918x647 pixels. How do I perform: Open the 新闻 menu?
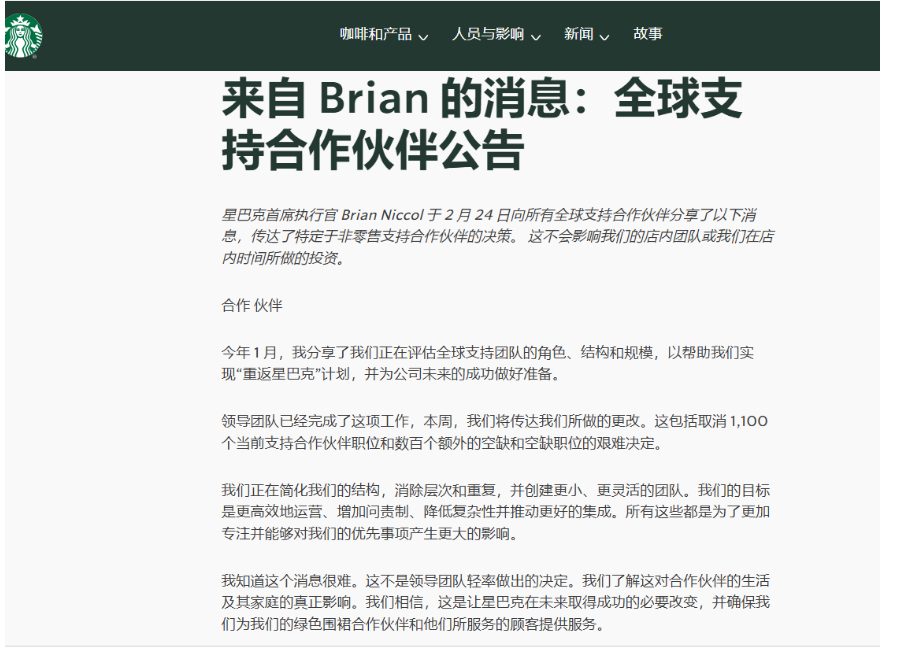(x=578, y=35)
